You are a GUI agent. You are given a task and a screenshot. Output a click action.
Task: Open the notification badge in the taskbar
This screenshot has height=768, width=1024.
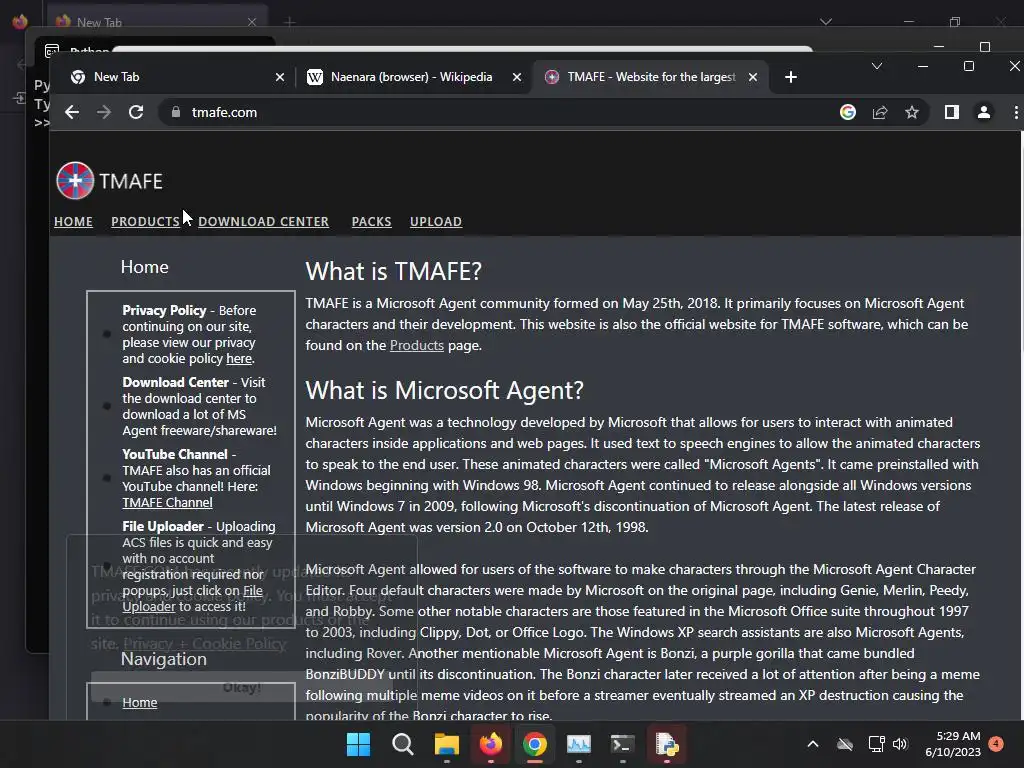pyautogui.click(x=995, y=743)
